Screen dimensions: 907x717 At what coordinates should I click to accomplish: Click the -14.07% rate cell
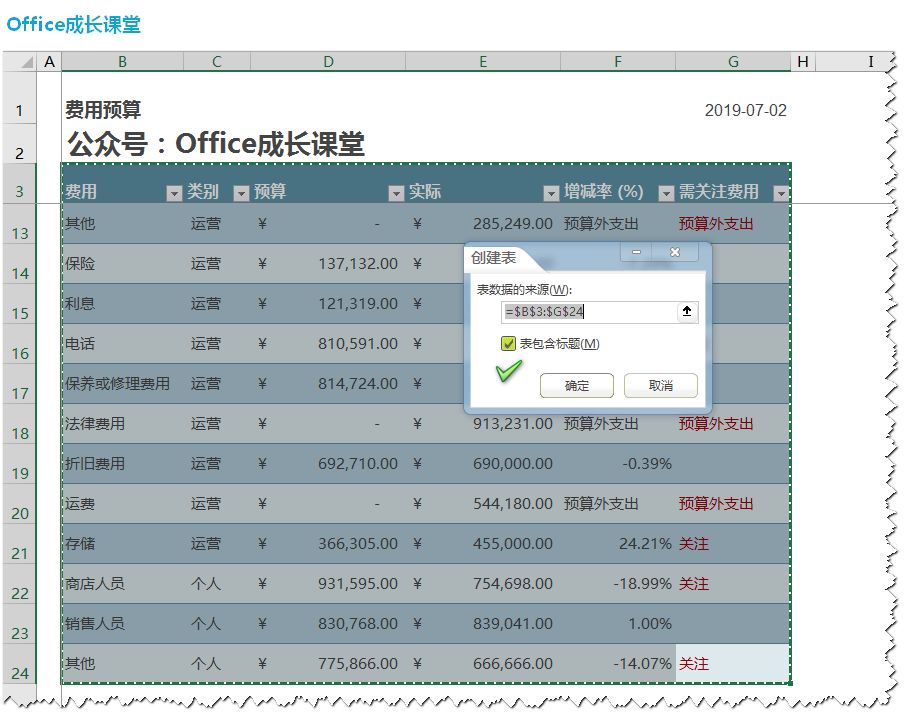(x=642, y=664)
